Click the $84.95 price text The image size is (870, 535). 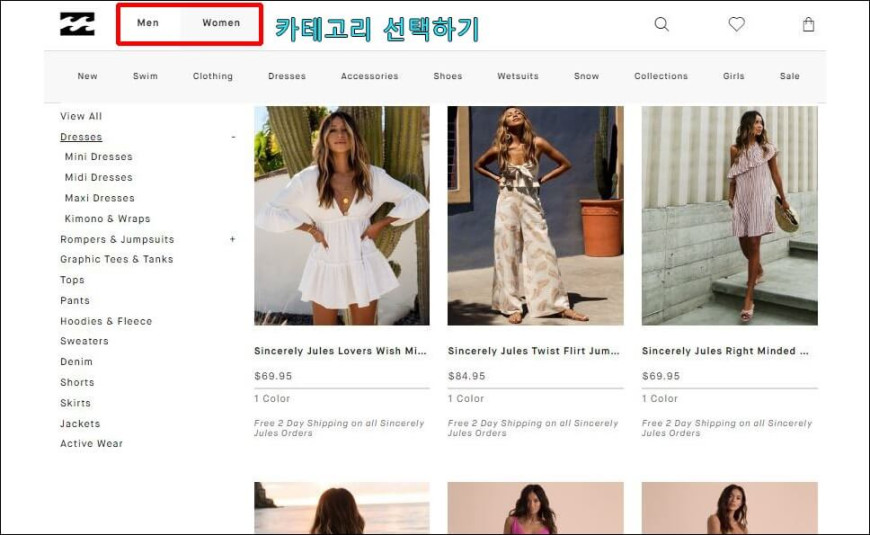467,376
